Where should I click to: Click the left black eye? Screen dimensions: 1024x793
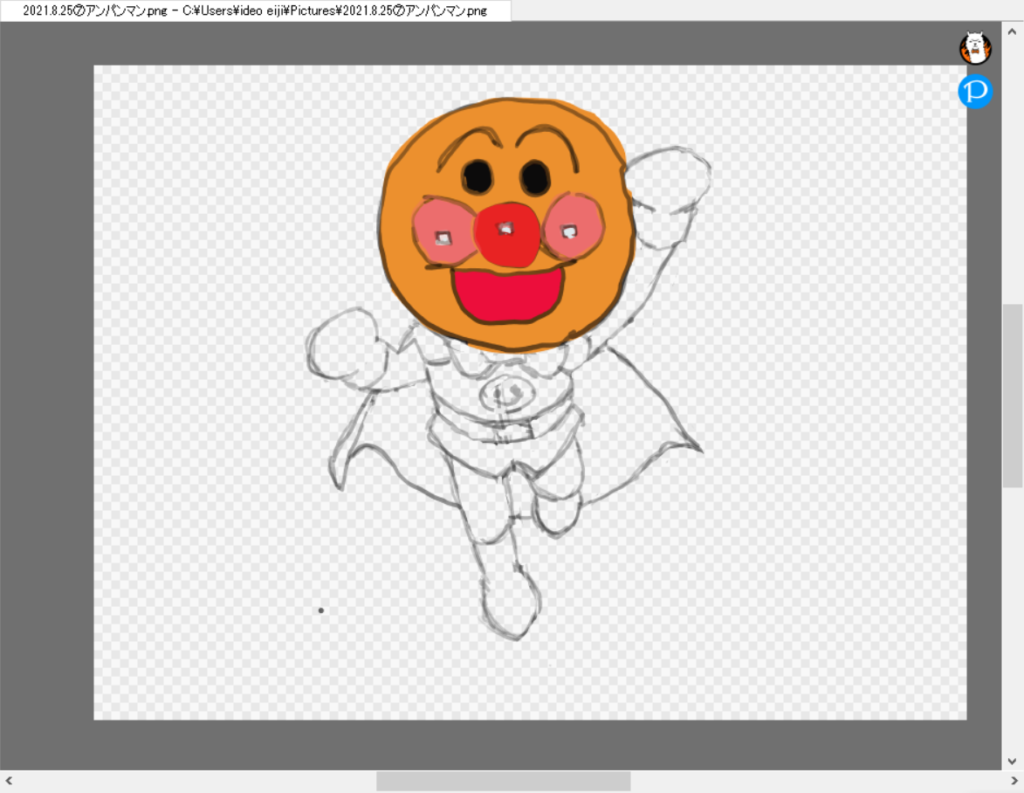[x=477, y=177]
